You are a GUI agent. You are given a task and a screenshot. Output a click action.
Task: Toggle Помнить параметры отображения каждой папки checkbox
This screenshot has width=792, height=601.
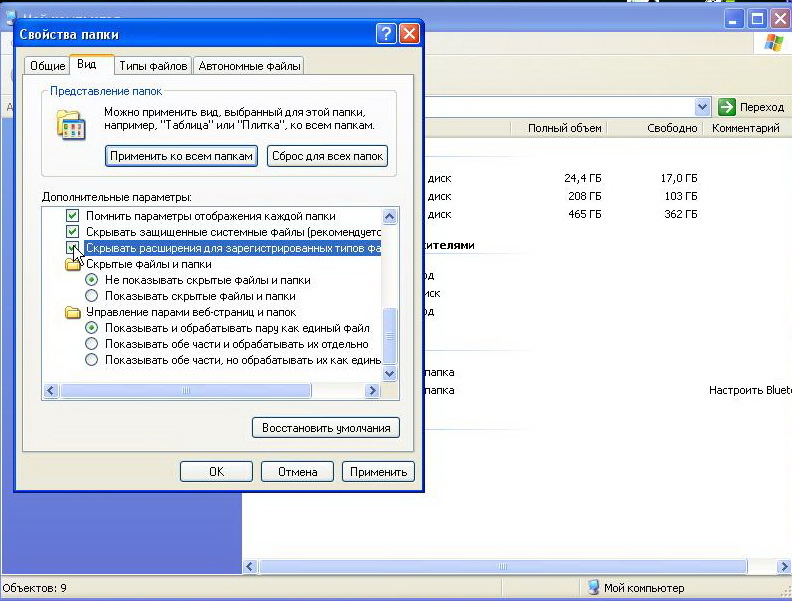(73, 216)
